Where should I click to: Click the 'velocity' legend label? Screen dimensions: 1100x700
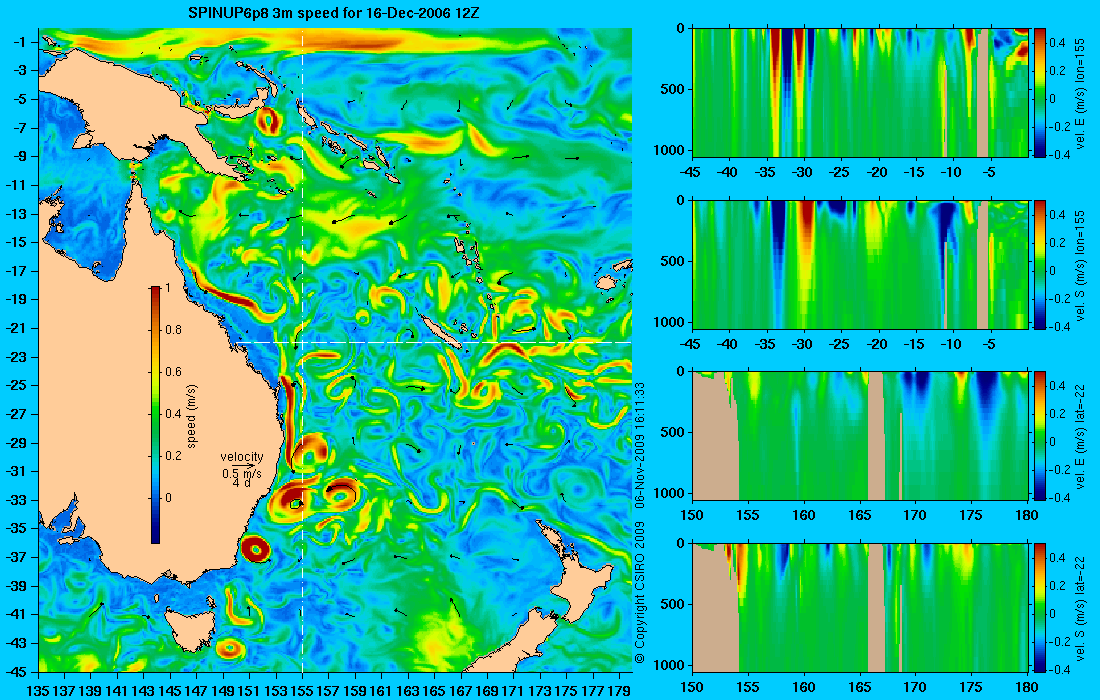tap(242, 457)
